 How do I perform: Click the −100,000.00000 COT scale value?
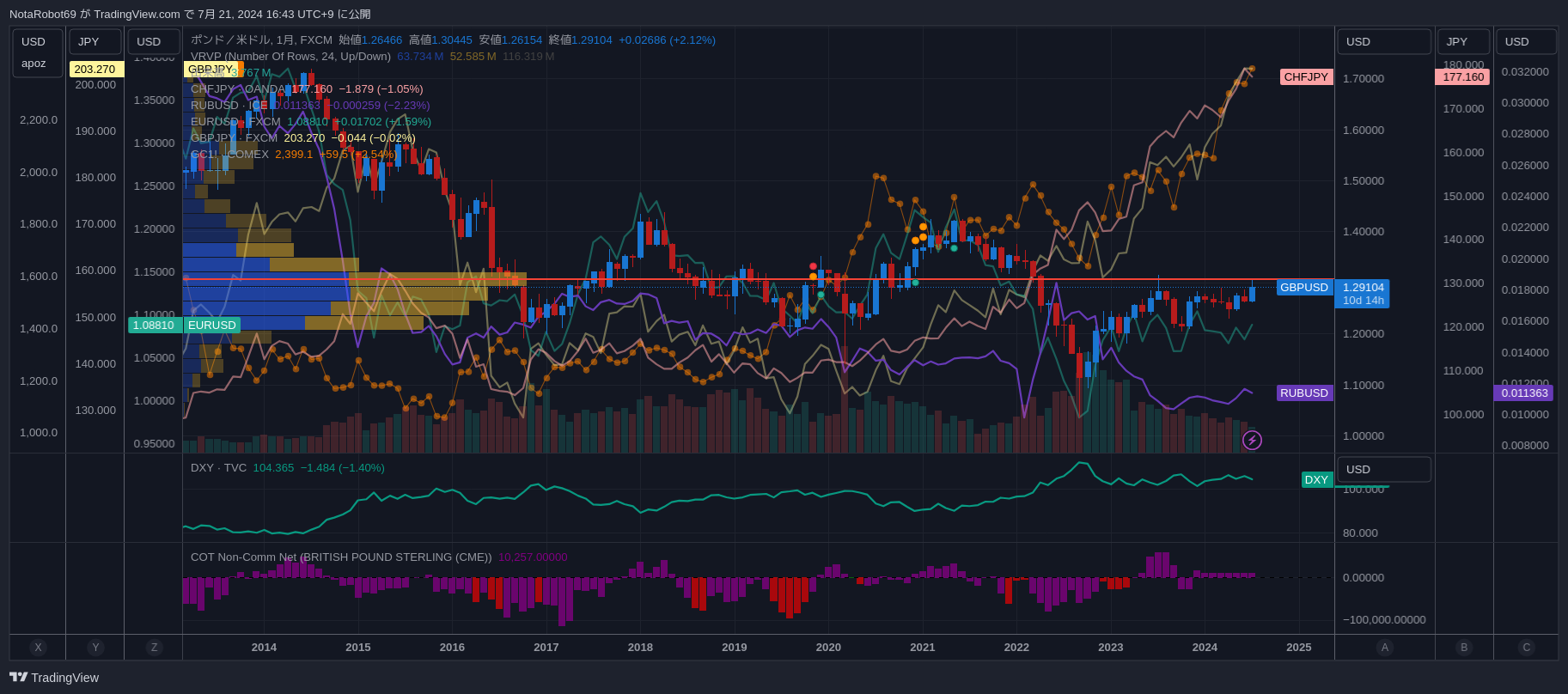point(1384,620)
